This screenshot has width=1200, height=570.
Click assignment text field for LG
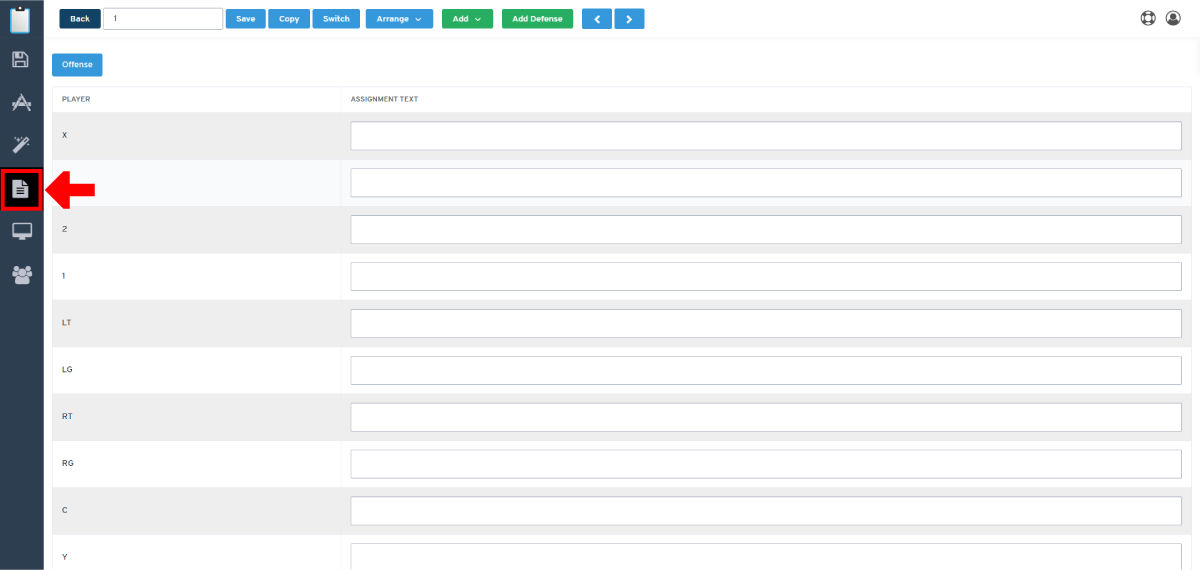tap(766, 370)
